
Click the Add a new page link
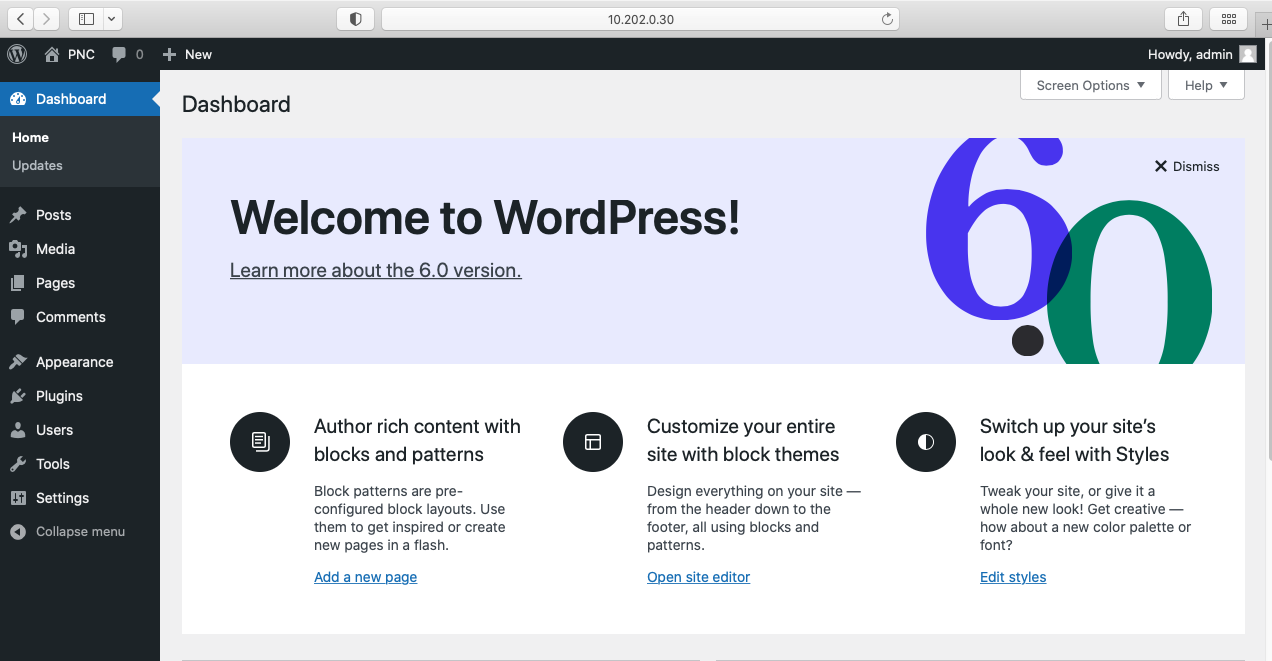click(365, 577)
